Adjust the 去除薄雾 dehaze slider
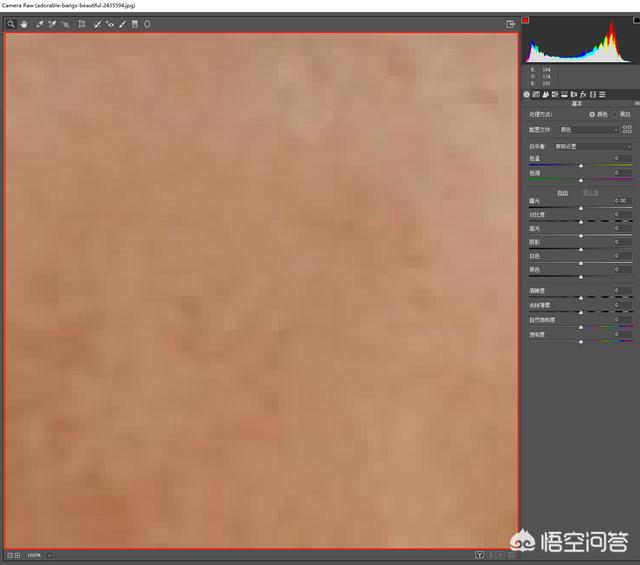This screenshot has width=640, height=565. (x=580, y=312)
